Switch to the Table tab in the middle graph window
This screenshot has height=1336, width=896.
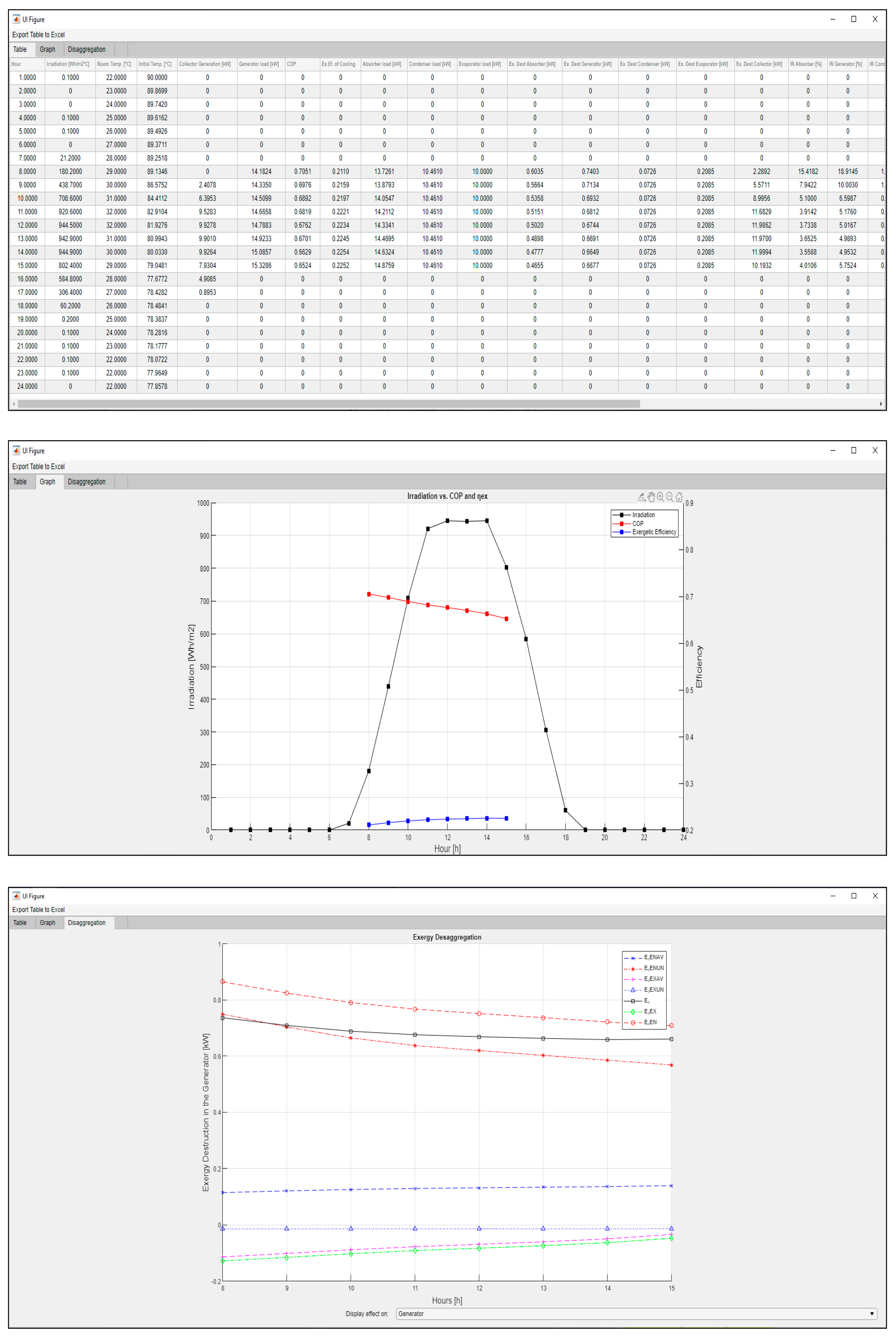click(20, 482)
